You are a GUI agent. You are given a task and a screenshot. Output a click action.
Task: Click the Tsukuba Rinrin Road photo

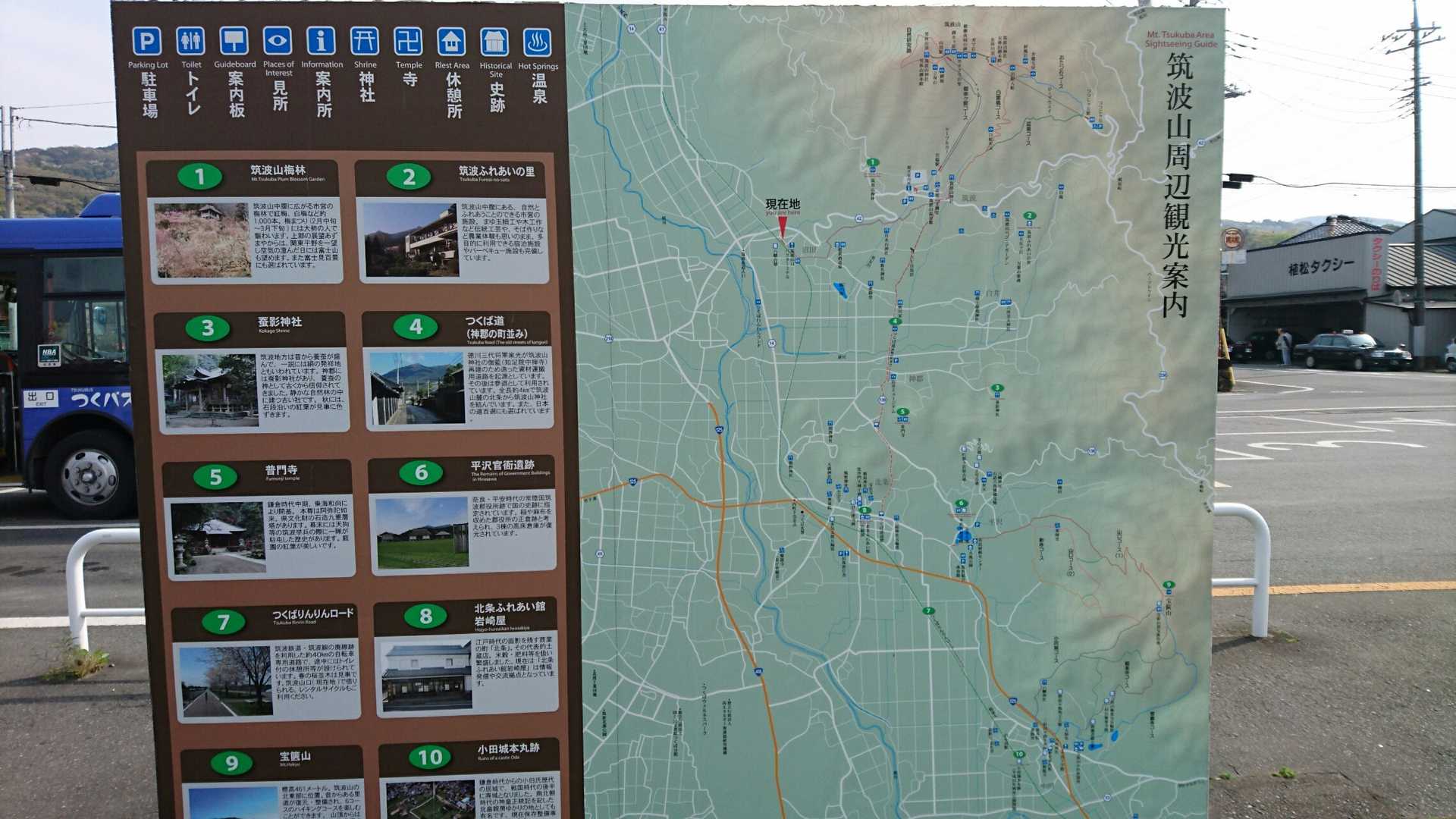(x=226, y=680)
